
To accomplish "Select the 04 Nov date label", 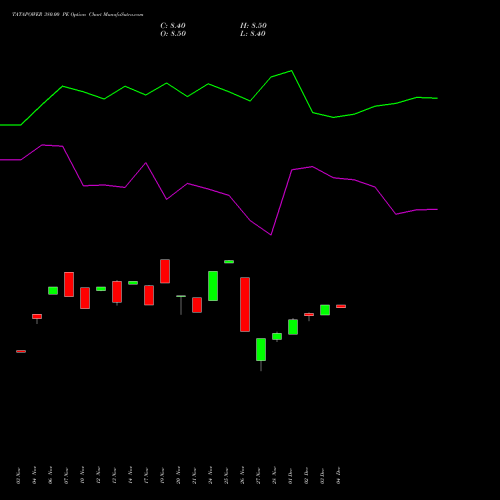I will click(x=34, y=475).
